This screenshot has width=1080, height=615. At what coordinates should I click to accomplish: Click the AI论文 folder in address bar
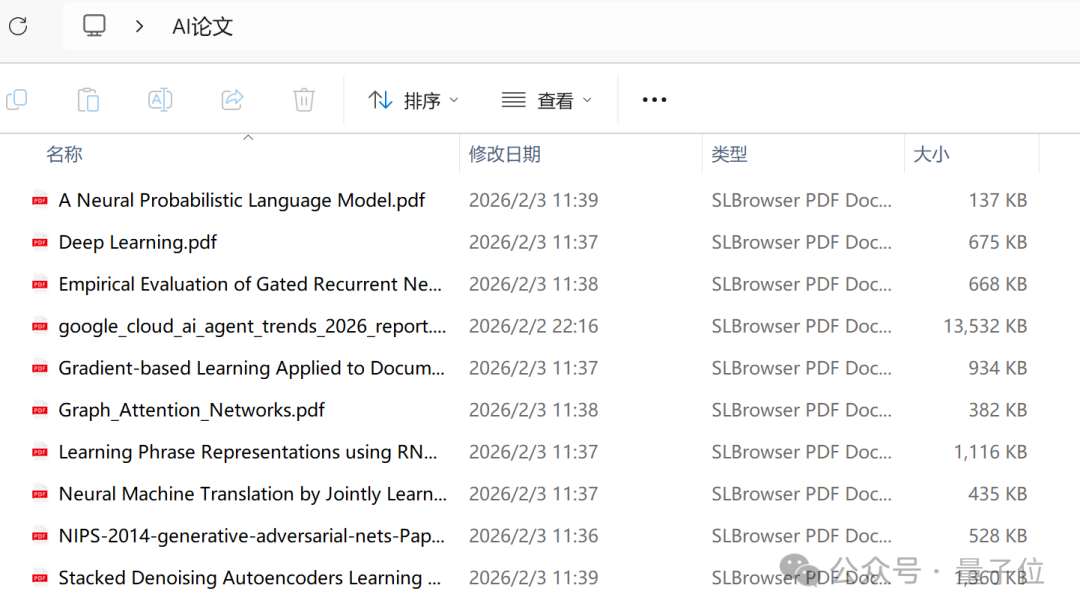pos(202,26)
